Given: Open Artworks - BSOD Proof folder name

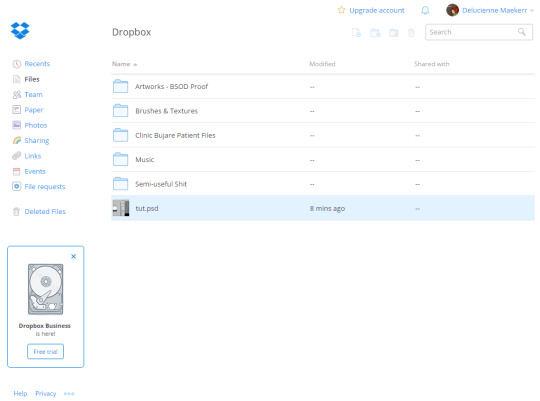Looking at the screenshot, I should pyautogui.click(x=172, y=86).
